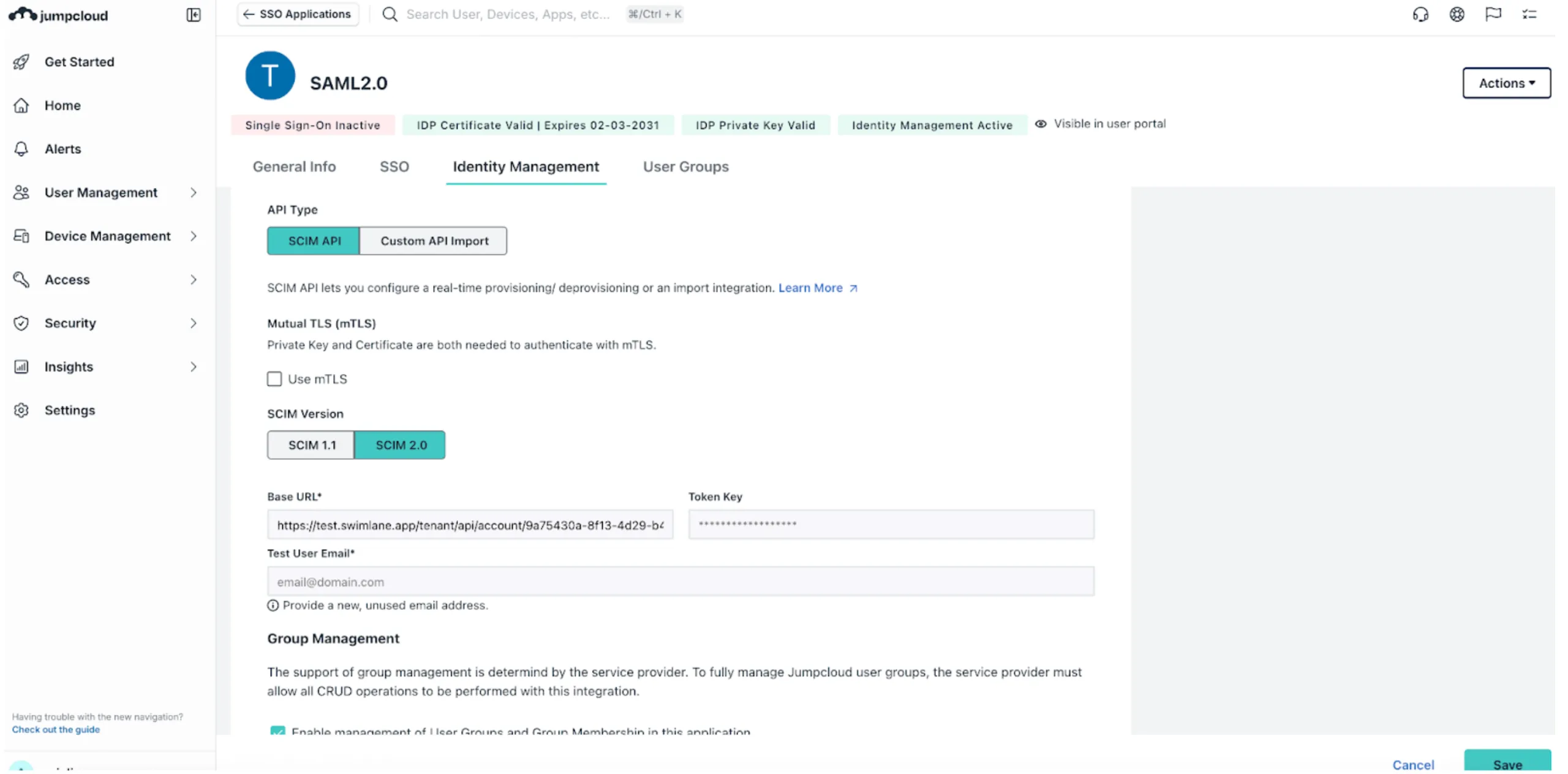The height and width of the screenshot is (774, 1568).
Task: Click the JumpCloud logo
Action: [x=58, y=15]
